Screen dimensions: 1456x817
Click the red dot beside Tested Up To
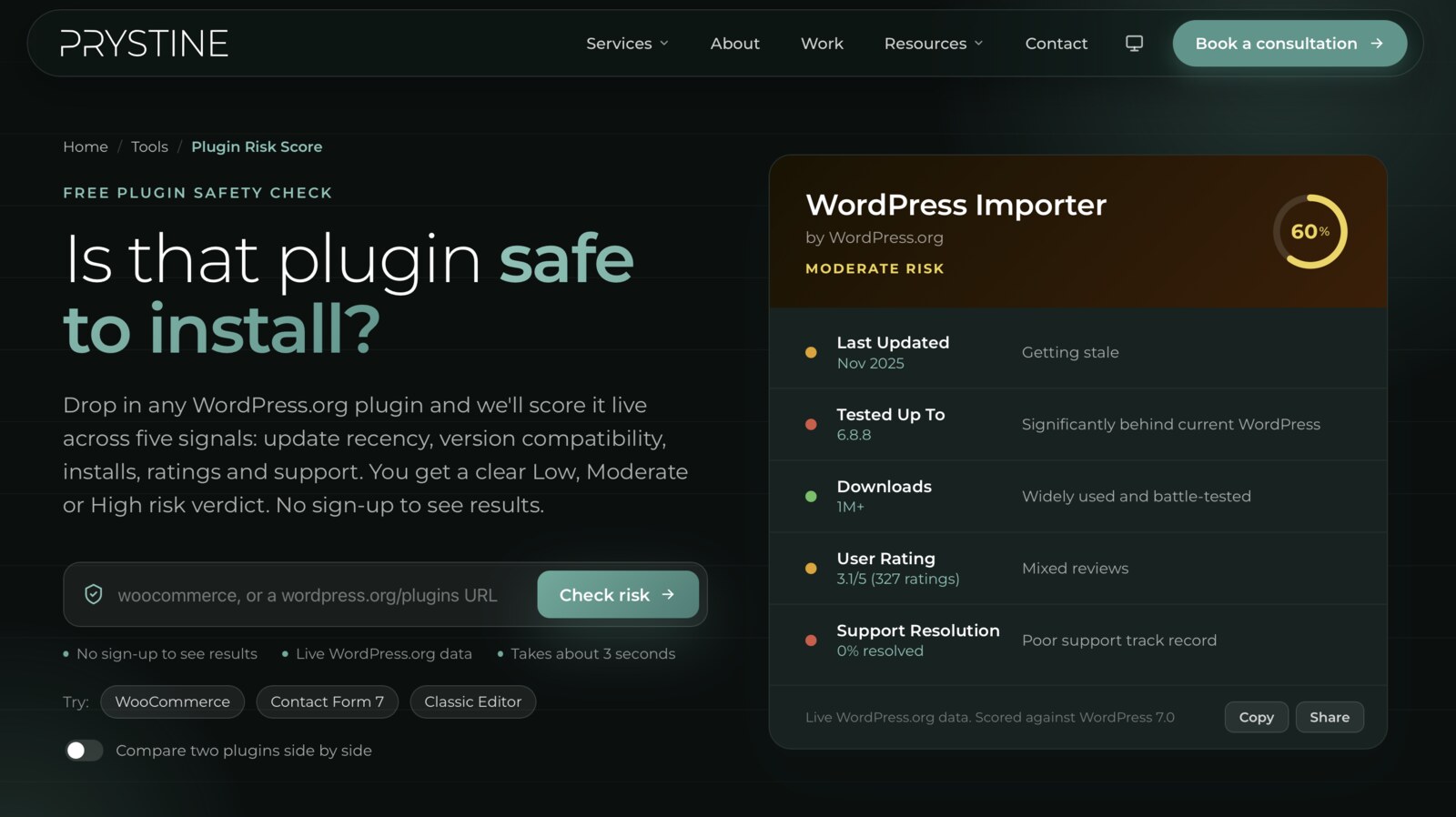811,424
